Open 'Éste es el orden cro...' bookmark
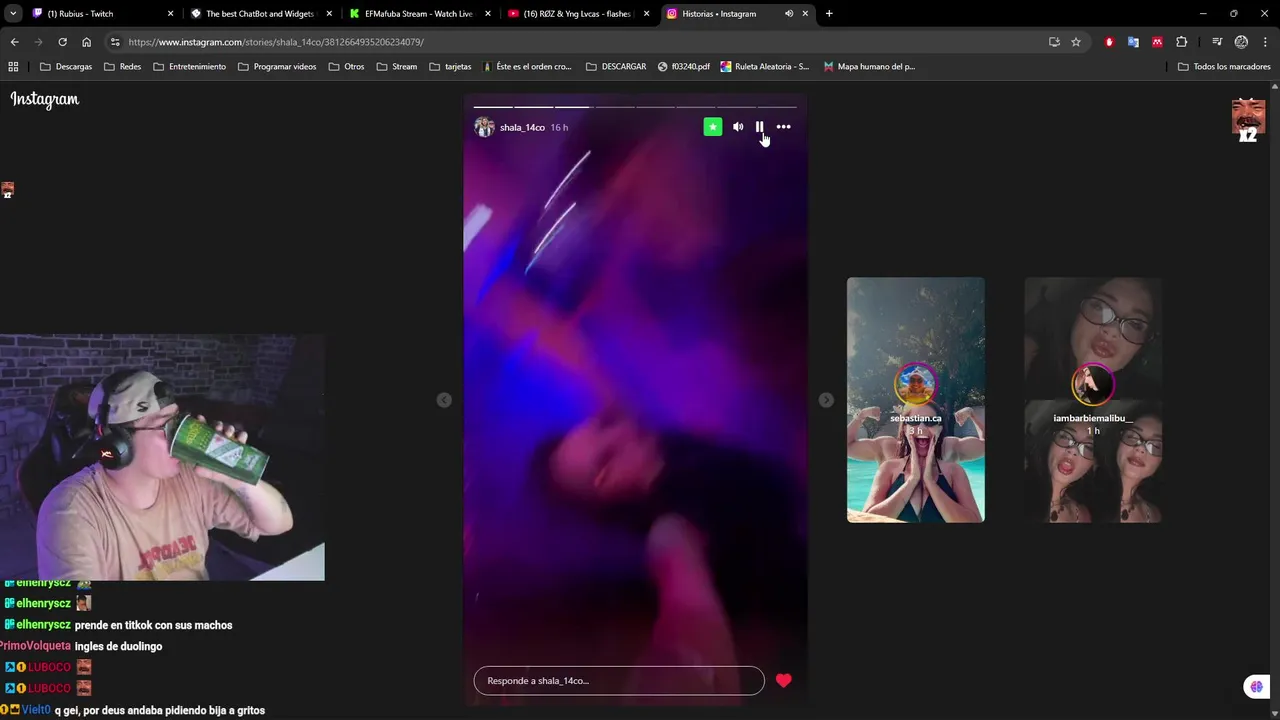1280x720 pixels. click(527, 67)
